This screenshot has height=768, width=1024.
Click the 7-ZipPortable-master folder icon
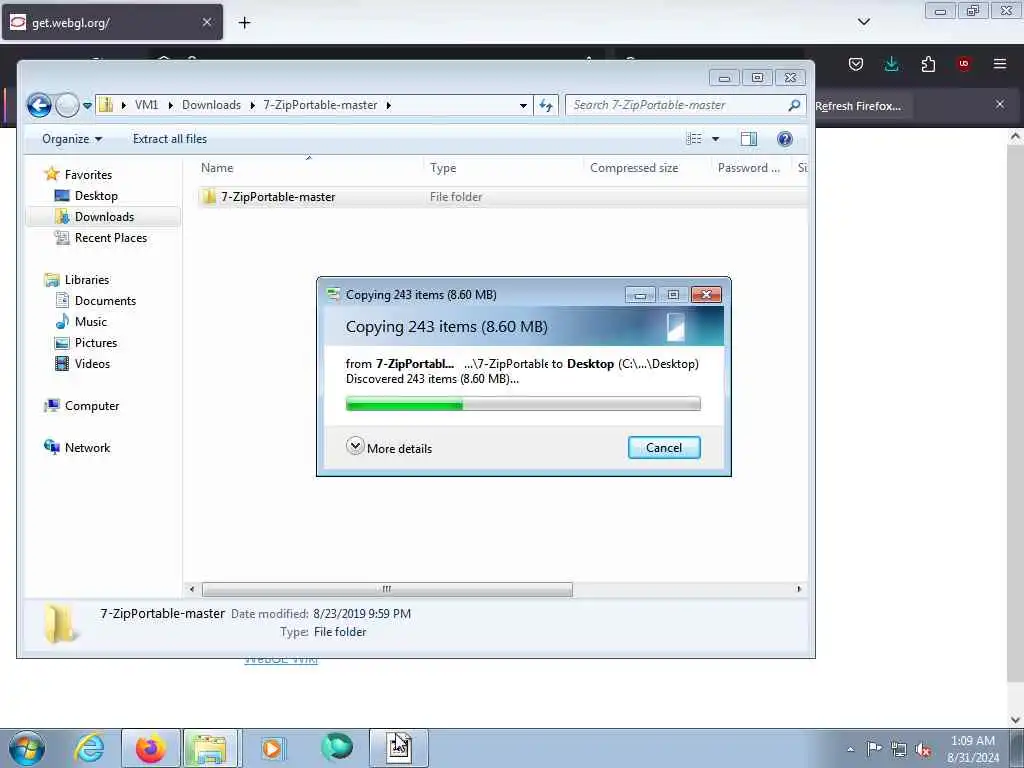pyautogui.click(x=208, y=197)
